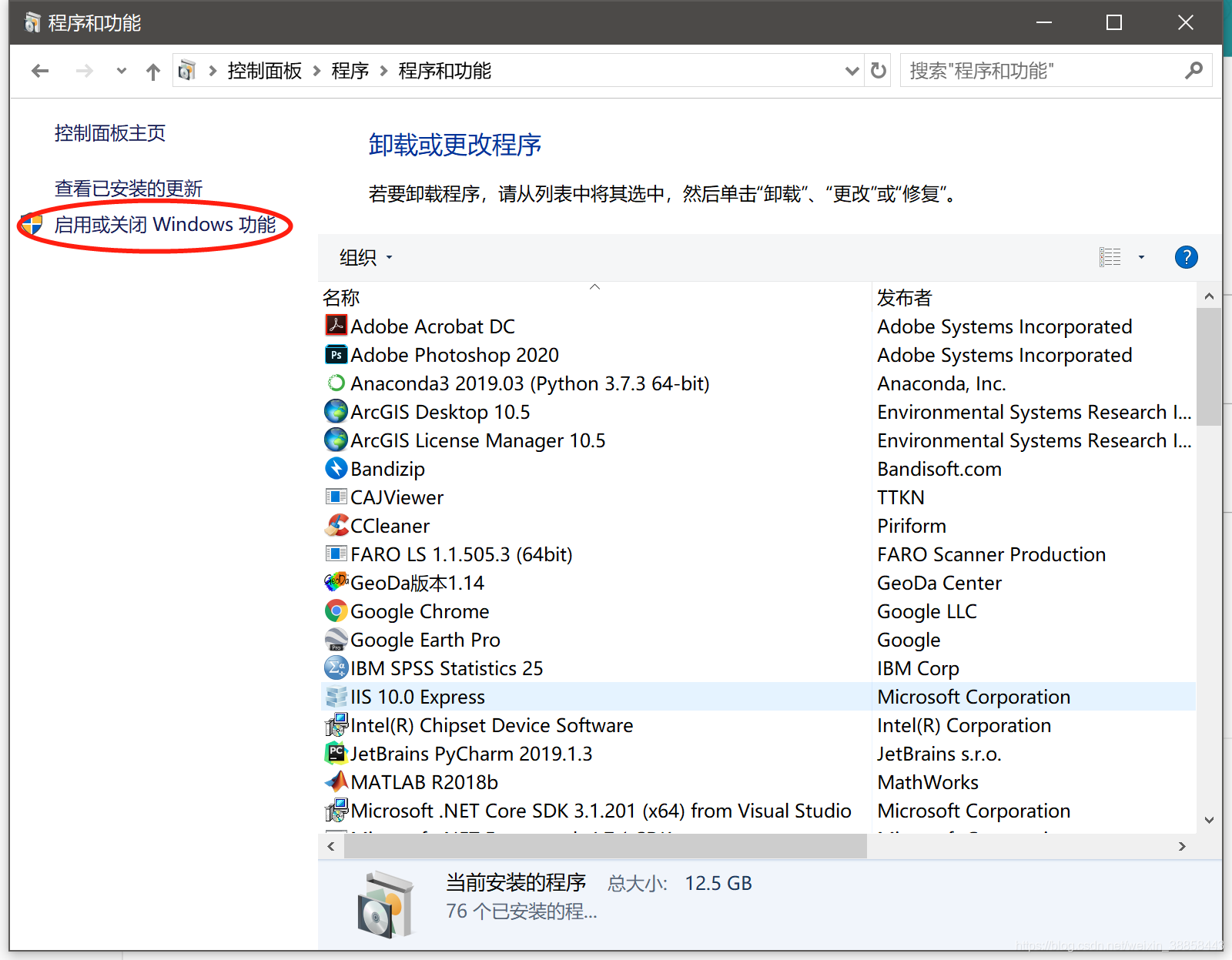Click the MATLAB R2018b icon
Image resolution: width=1232 pixels, height=960 pixels.
[336, 781]
